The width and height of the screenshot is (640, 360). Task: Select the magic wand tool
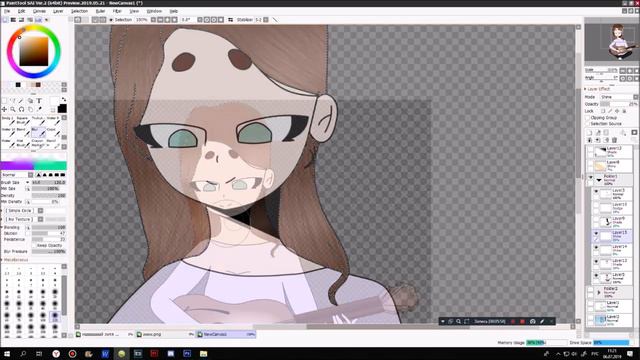[22, 100]
